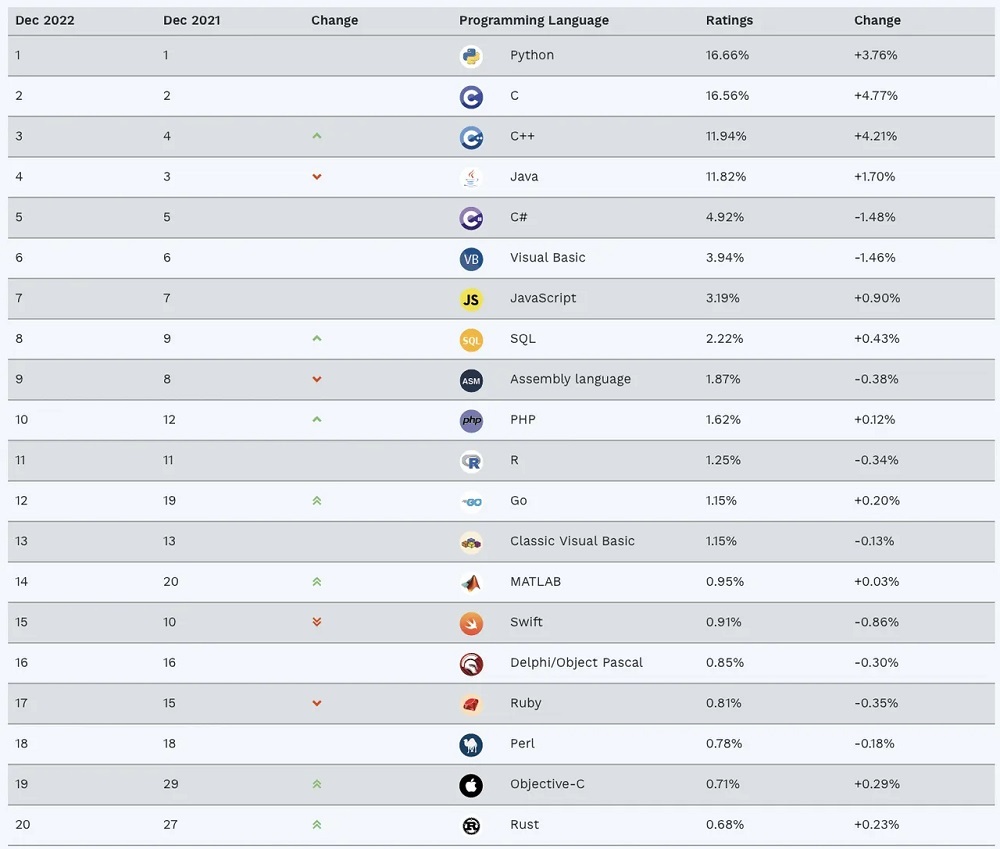Viewport: 1000px width, 849px height.
Task: Click the double down arrow in Swift row
Action: pos(317,622)
